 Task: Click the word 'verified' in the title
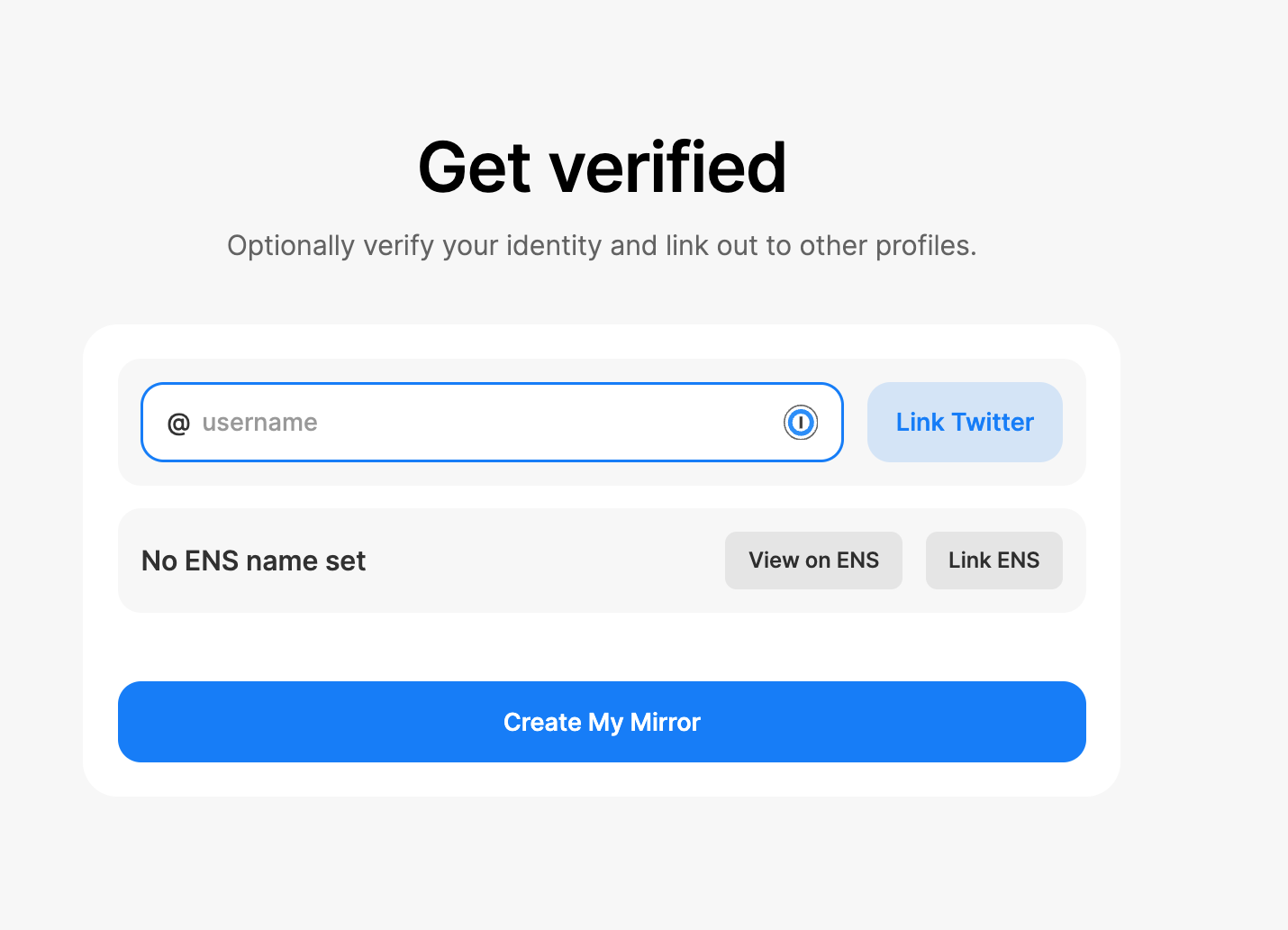(667, 168)
